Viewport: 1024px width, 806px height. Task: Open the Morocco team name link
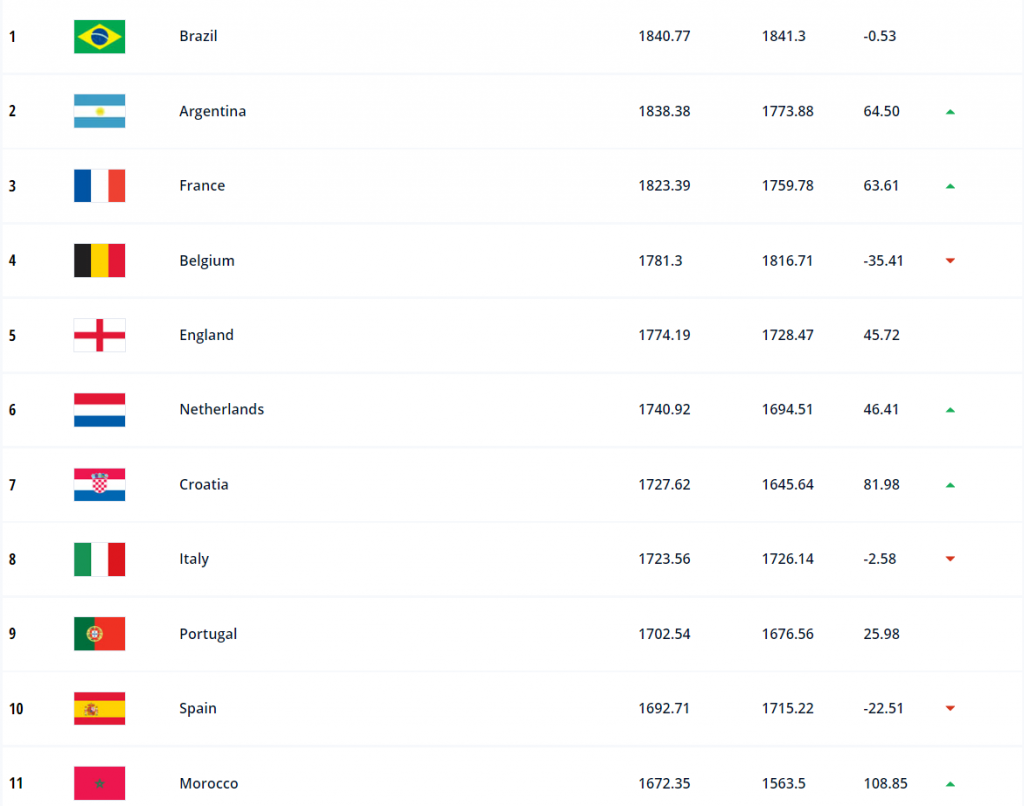209,784
